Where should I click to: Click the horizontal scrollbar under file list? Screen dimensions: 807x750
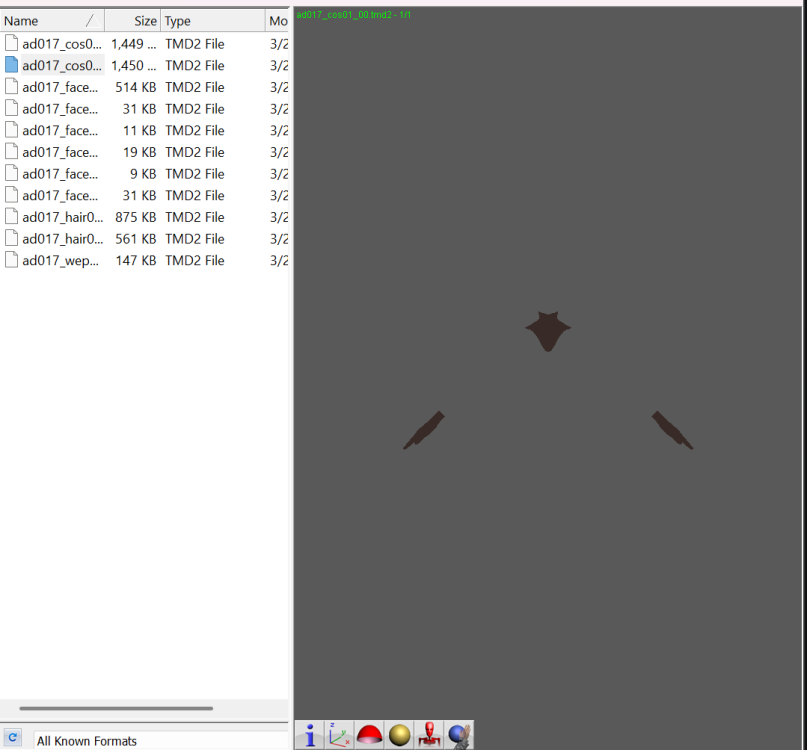pyautogui.click(x=116, y=708)
